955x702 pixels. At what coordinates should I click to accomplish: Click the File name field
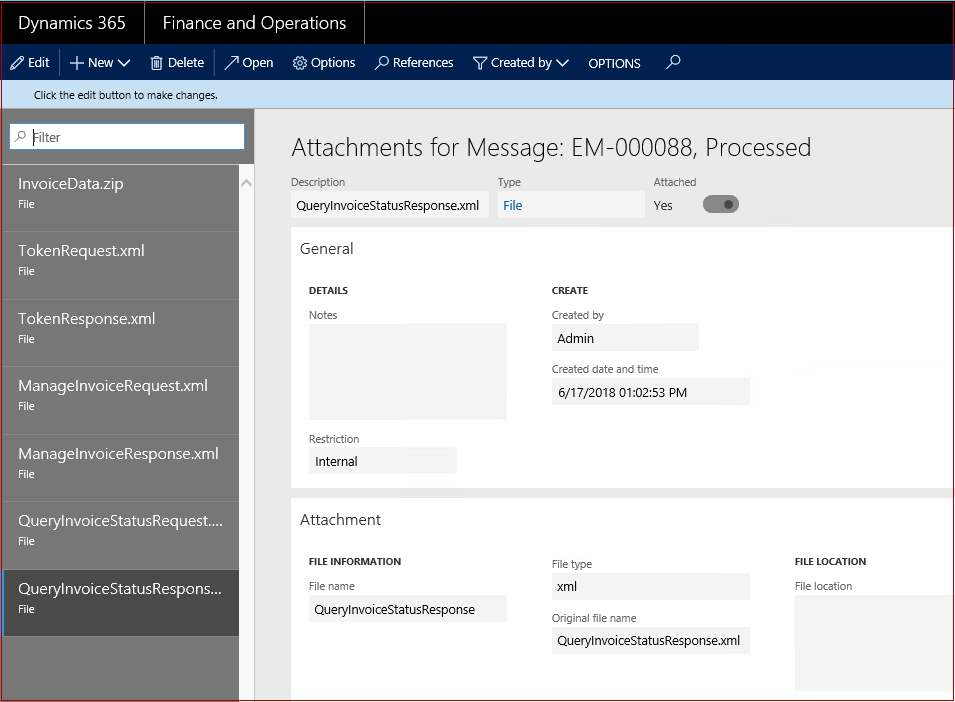[x=407, y=609]
